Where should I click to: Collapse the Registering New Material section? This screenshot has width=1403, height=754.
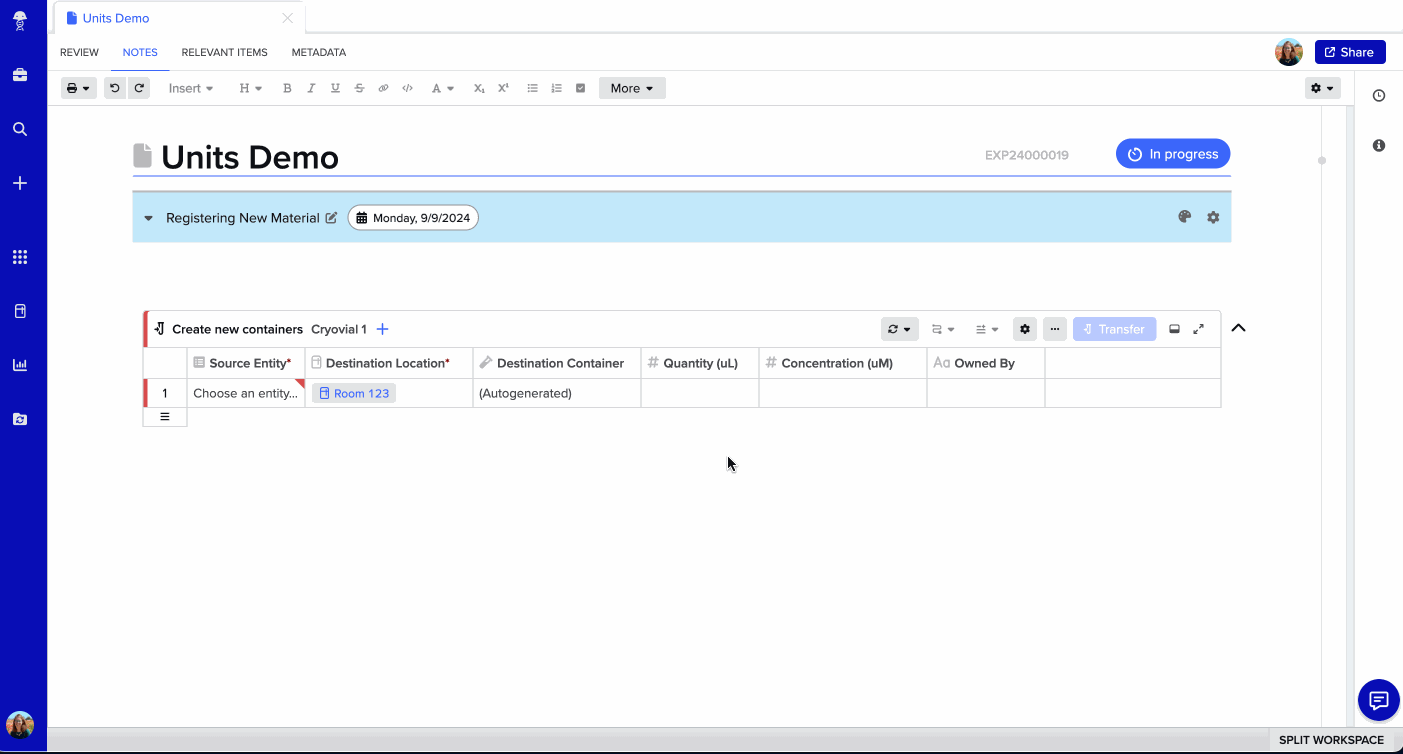click(x=148, y=218)
